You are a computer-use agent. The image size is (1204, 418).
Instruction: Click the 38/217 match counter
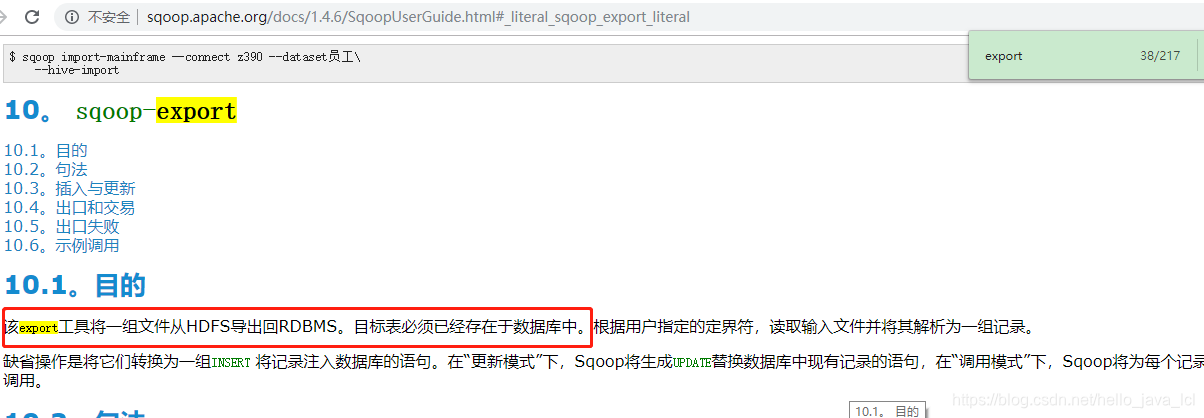click(1160, 56)
